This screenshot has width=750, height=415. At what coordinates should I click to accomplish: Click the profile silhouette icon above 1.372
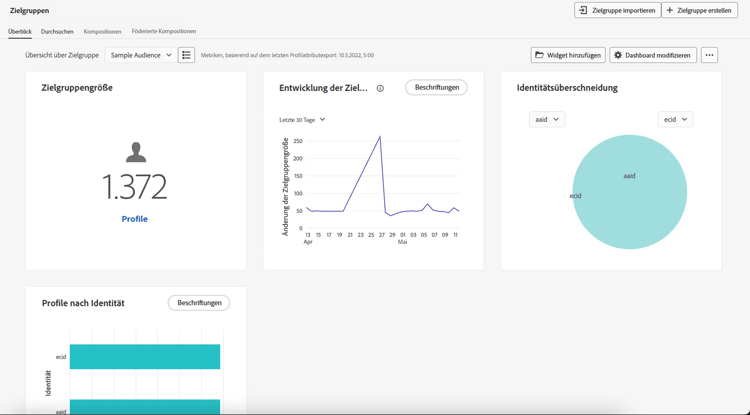(136, 152)
